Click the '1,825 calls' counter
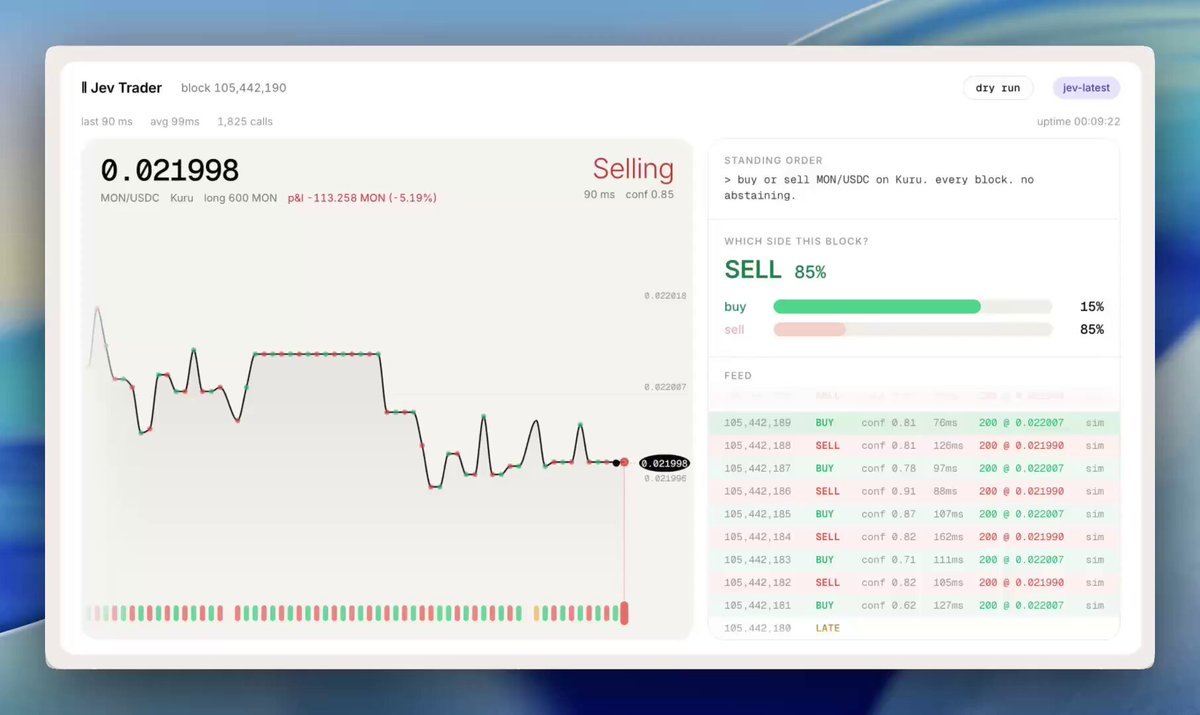The image size is (1200, 715). (x=245, y=122)
